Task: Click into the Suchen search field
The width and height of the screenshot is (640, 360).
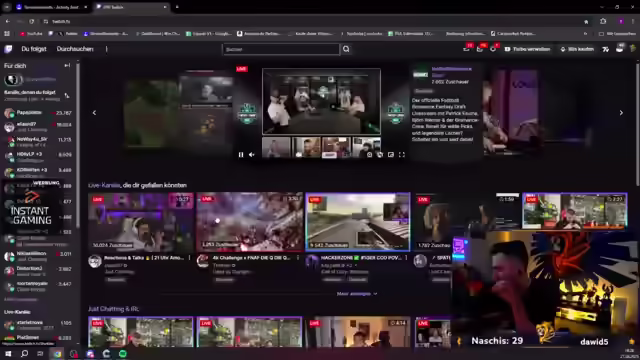Action: click(281, 49)
